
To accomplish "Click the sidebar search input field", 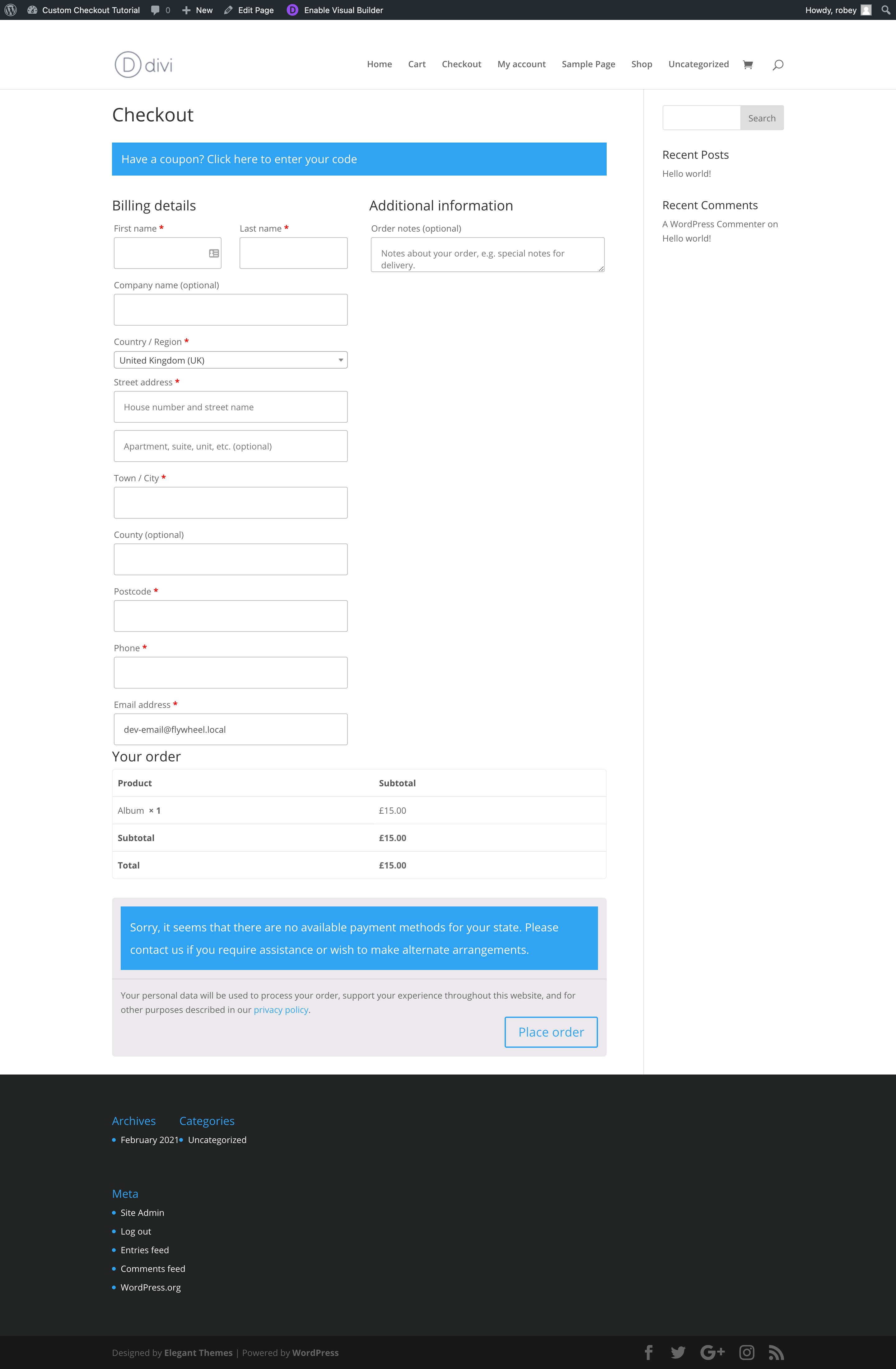I will [x=701, y=117].
